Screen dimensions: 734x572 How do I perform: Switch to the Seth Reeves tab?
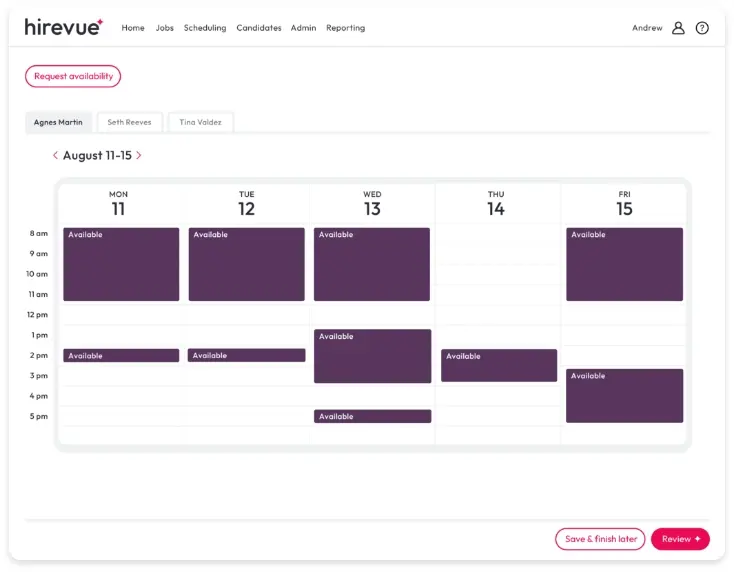pos(129,122)
